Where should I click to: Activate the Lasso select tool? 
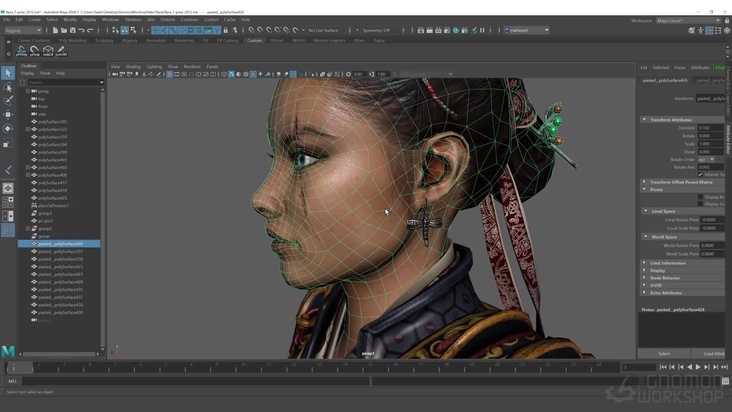click(x=8, y=87)
